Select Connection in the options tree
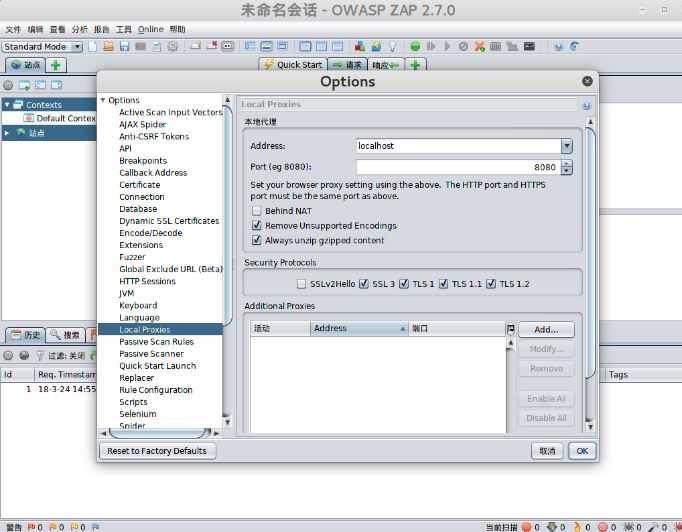 click(142, 197)
